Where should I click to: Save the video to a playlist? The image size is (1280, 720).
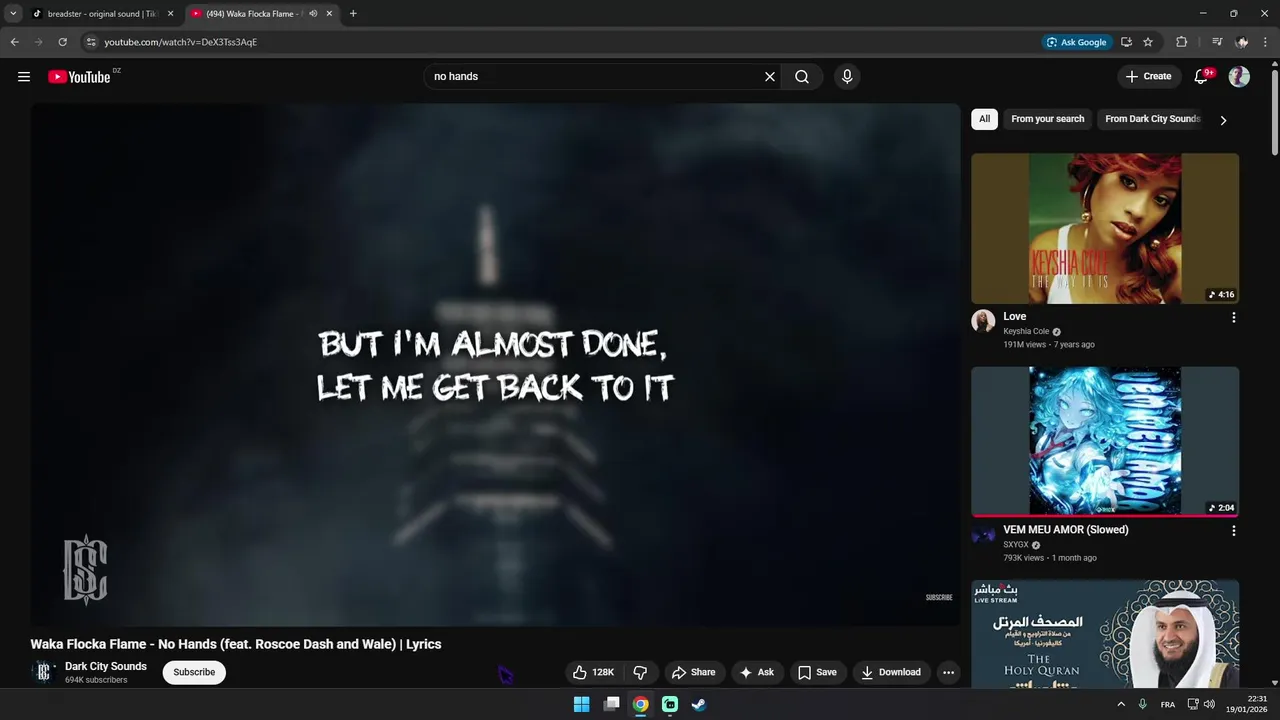817,673
